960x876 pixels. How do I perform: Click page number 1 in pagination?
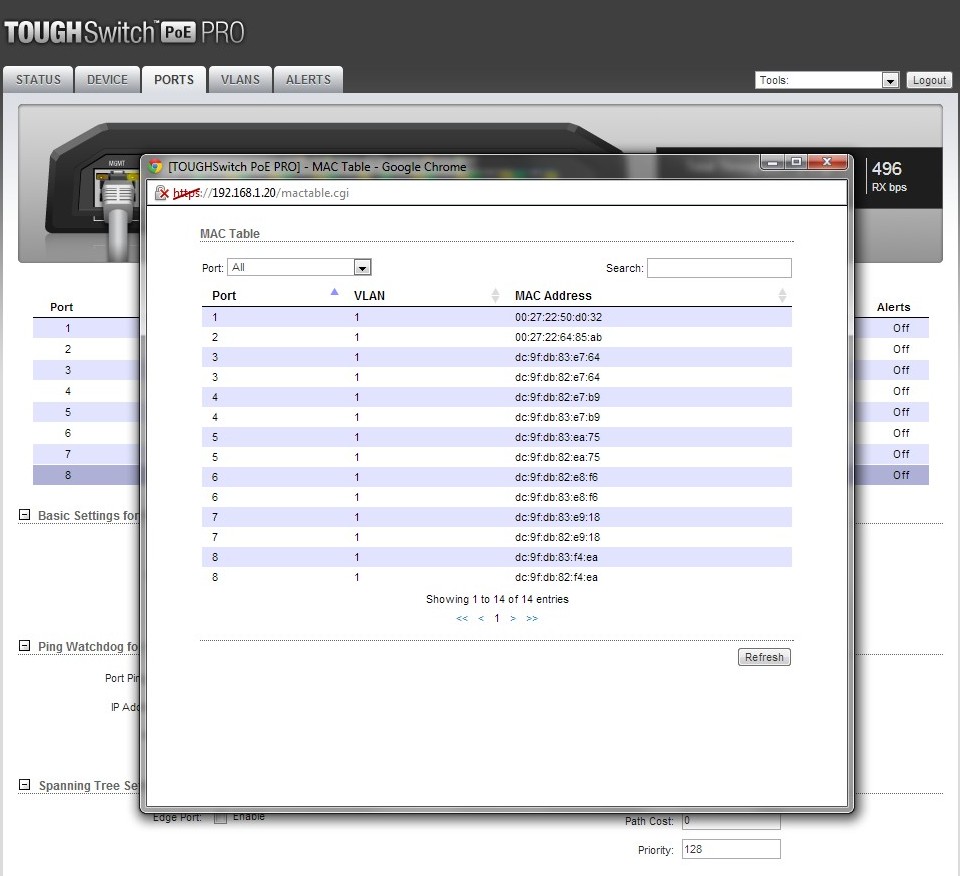[497, 618]
